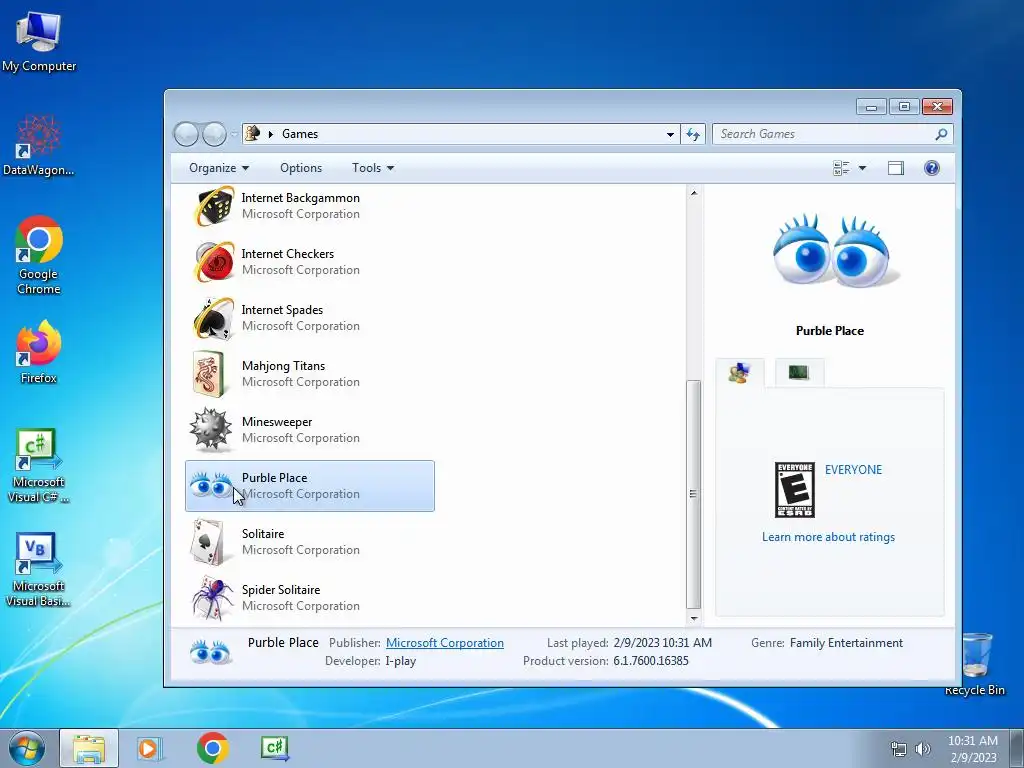The image size is (1024, 768).
Task: Open Microsoft Visual C# desktop shortcut
Action: 39,466
